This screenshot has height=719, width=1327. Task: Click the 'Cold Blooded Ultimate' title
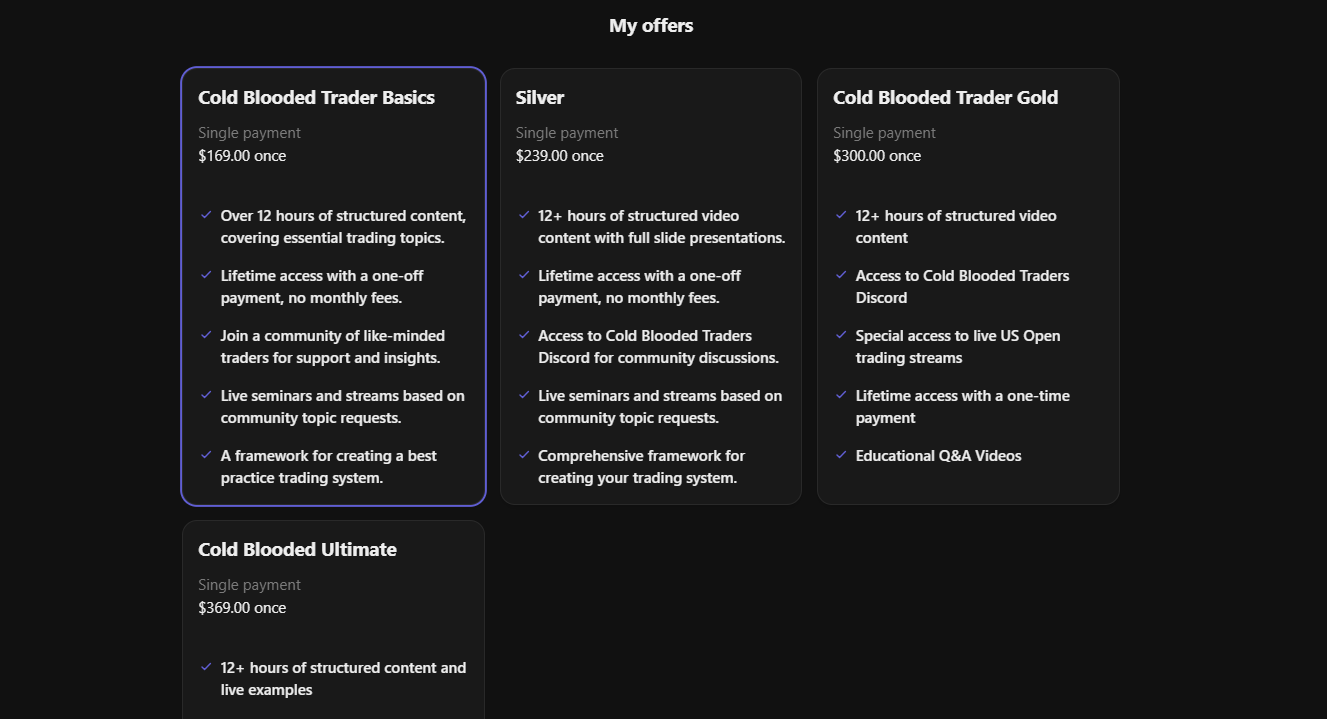coord(297,549)
